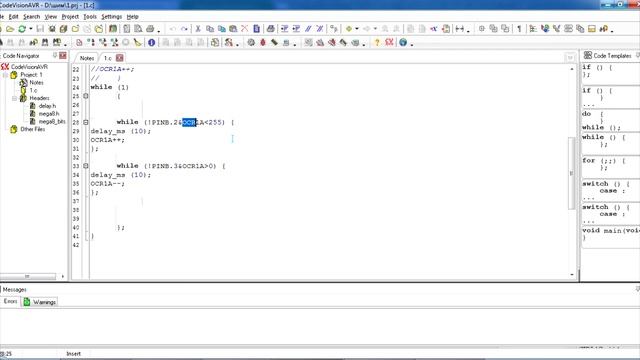This screenshot has height=360, width=640.
Task: Switch to the 1.c editor tab
Action: coord(108,58)
